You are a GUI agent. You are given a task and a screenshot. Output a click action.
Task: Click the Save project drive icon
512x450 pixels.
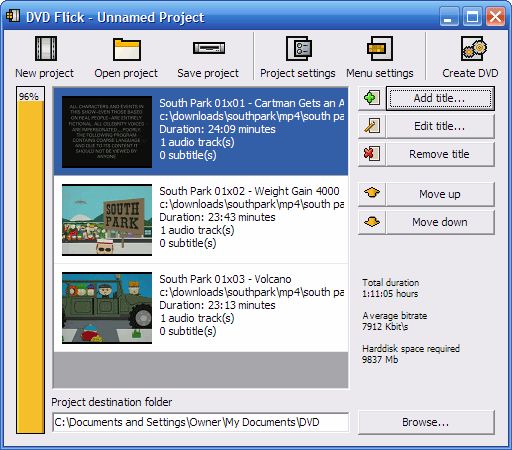pyautogui.click(x=209, y=48)
